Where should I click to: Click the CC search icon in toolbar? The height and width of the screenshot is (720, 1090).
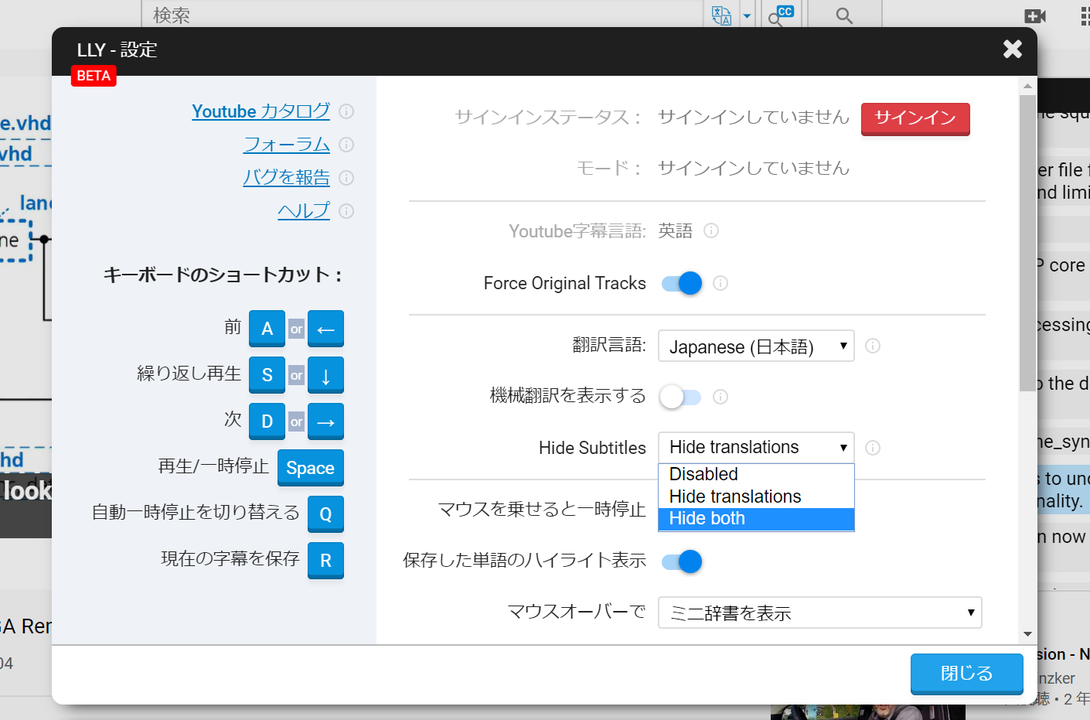(781, 15)
